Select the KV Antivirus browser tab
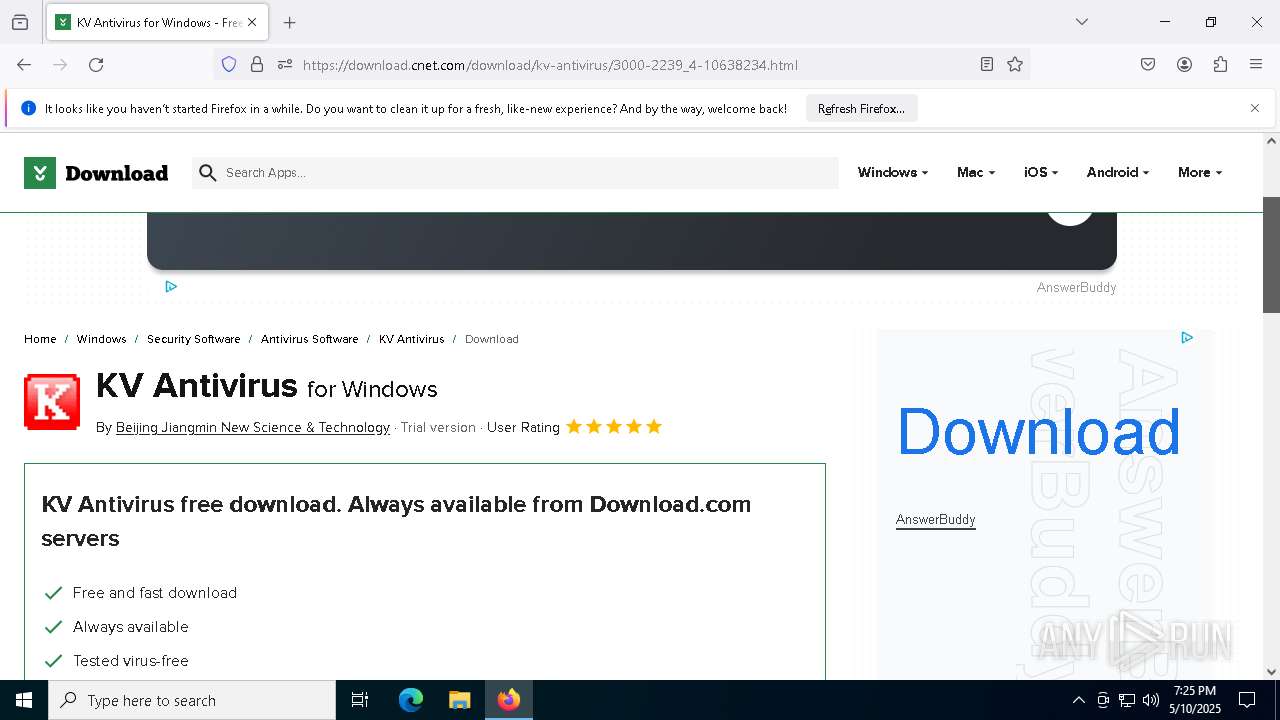Viewport: 1280px width, 720px height. coord(157,22)
